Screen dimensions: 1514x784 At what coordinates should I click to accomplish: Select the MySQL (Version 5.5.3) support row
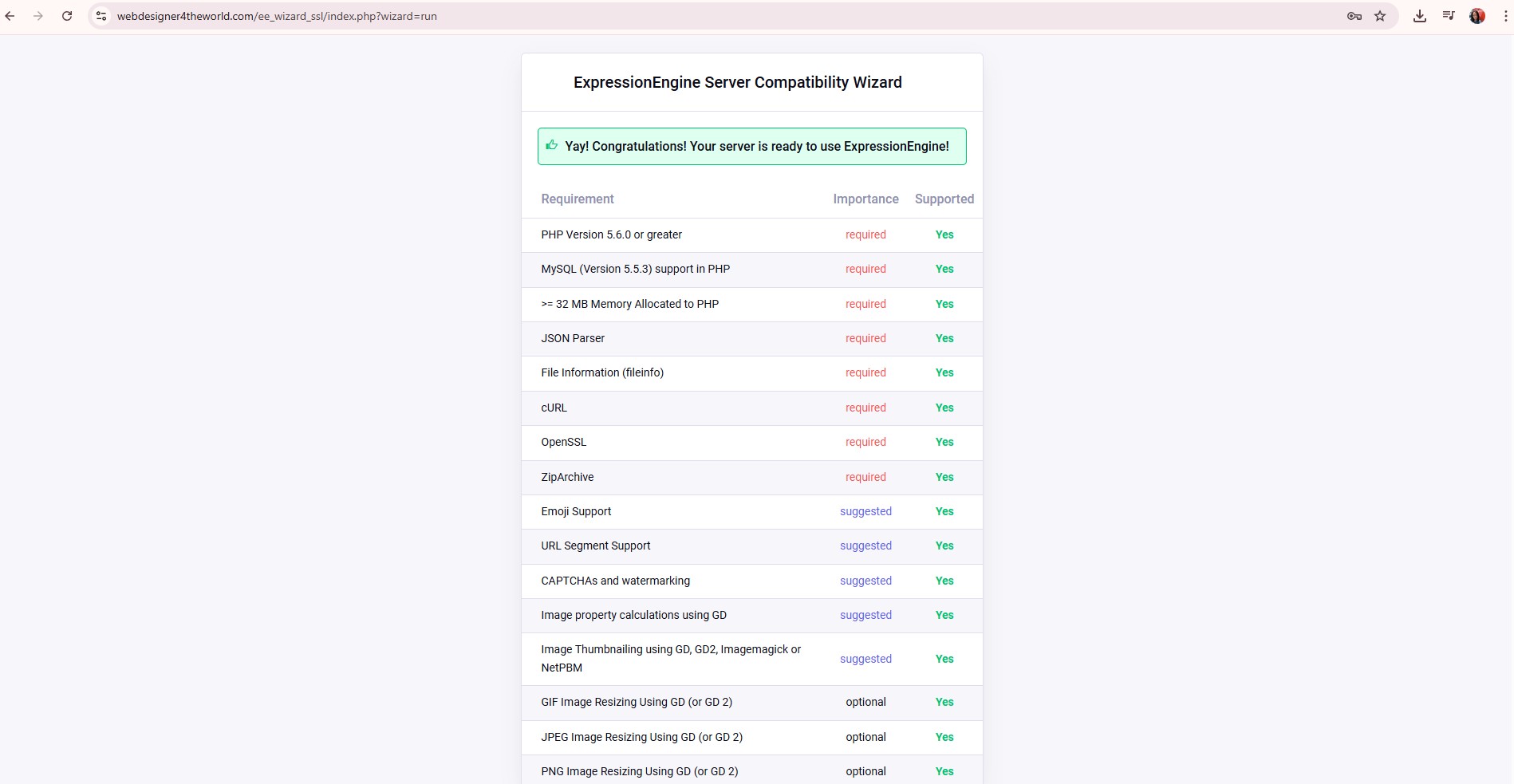(x=752, y=270)
